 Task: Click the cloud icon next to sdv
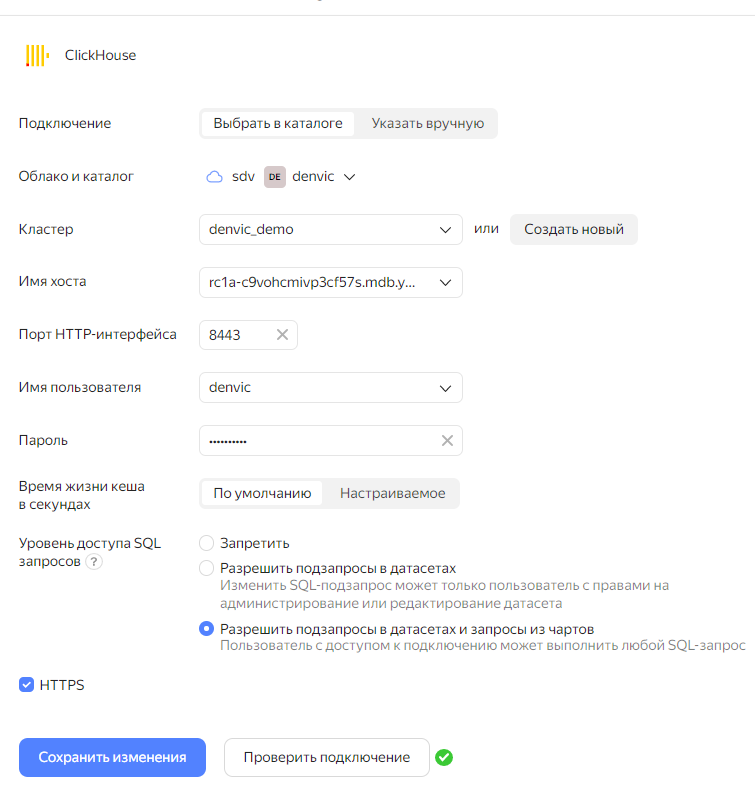(214, 177)
